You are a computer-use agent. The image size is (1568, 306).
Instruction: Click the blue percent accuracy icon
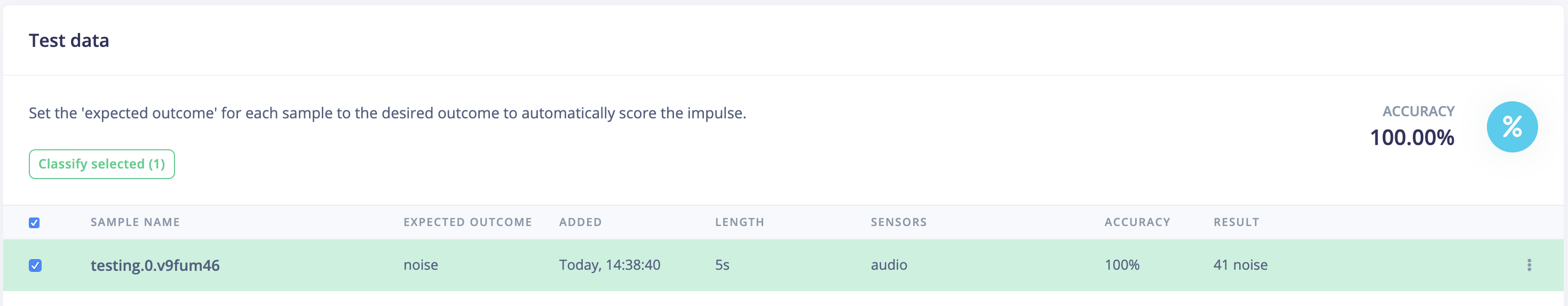click(1511, 126)
